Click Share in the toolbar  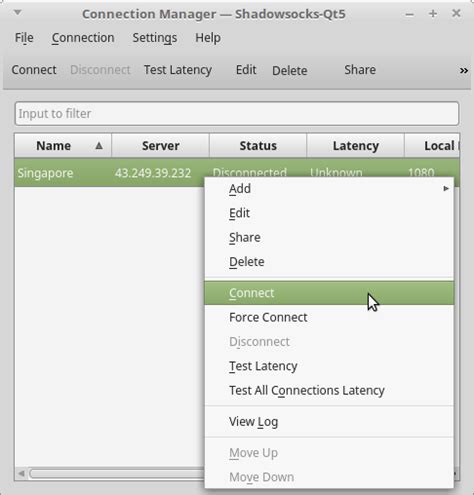tap(360, 70)
